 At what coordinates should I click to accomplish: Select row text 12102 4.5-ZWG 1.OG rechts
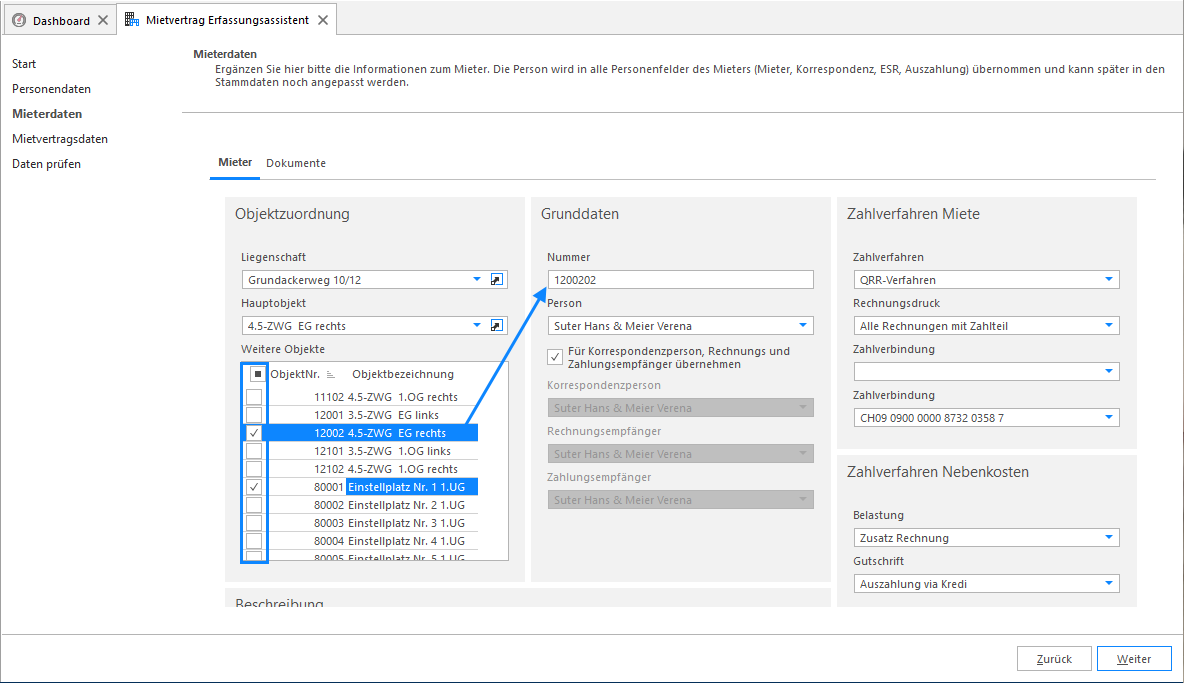tap(386, 469)
